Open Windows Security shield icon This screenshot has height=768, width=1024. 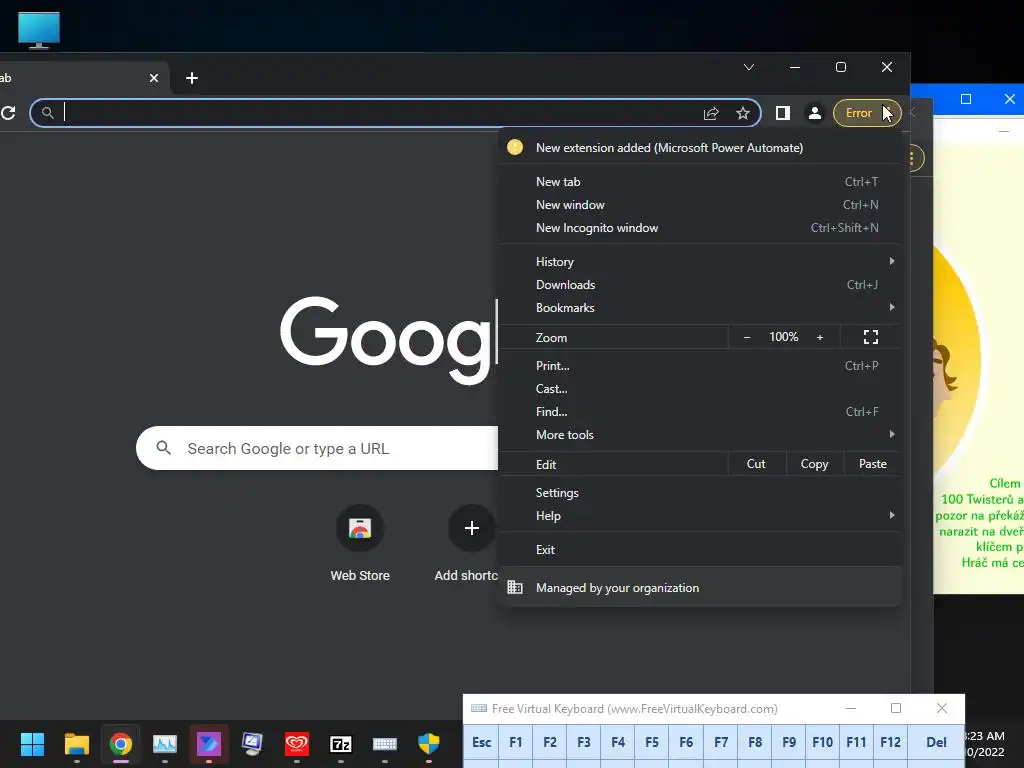pos(429,744)
